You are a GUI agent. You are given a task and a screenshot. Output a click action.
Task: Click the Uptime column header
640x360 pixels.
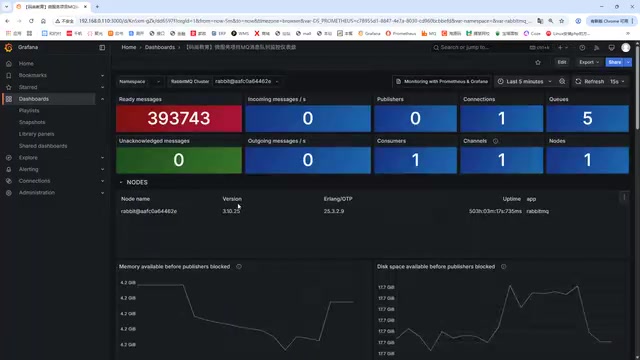[x=511, y=199]
